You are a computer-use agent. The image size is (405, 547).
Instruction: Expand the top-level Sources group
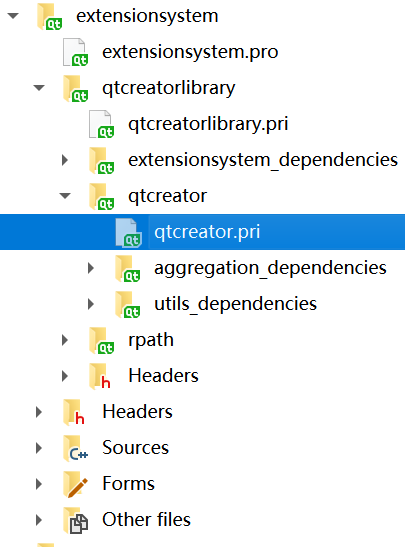coord(39,448)
